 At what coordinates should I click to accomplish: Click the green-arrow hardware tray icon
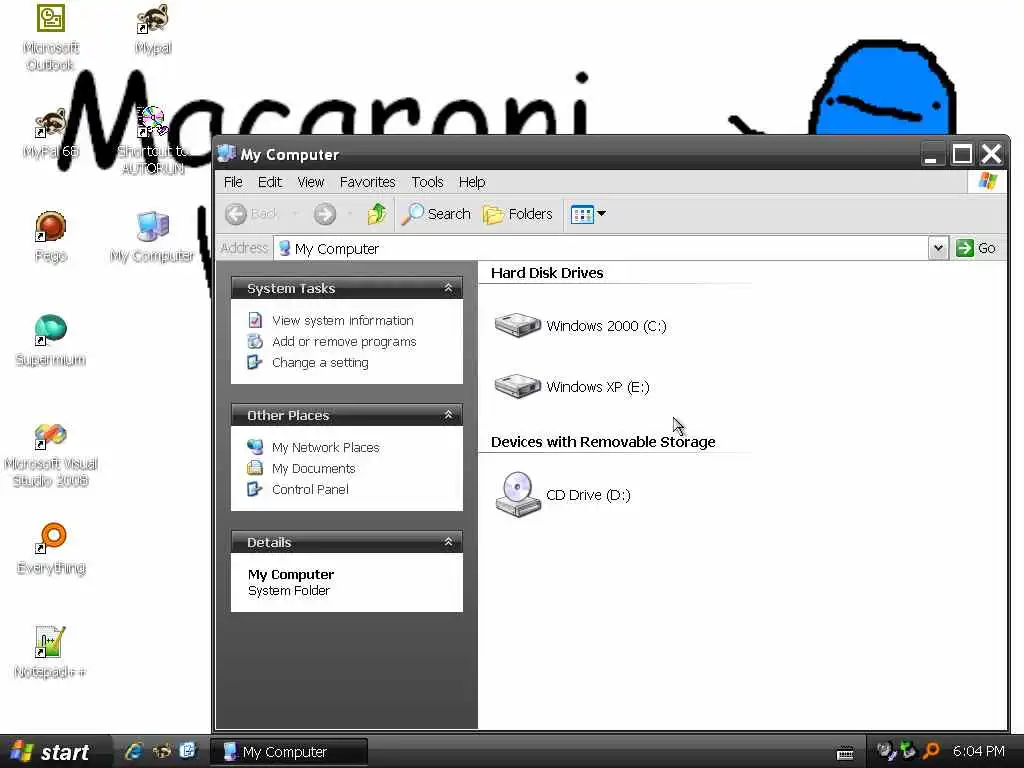click(x=908, y=751)
